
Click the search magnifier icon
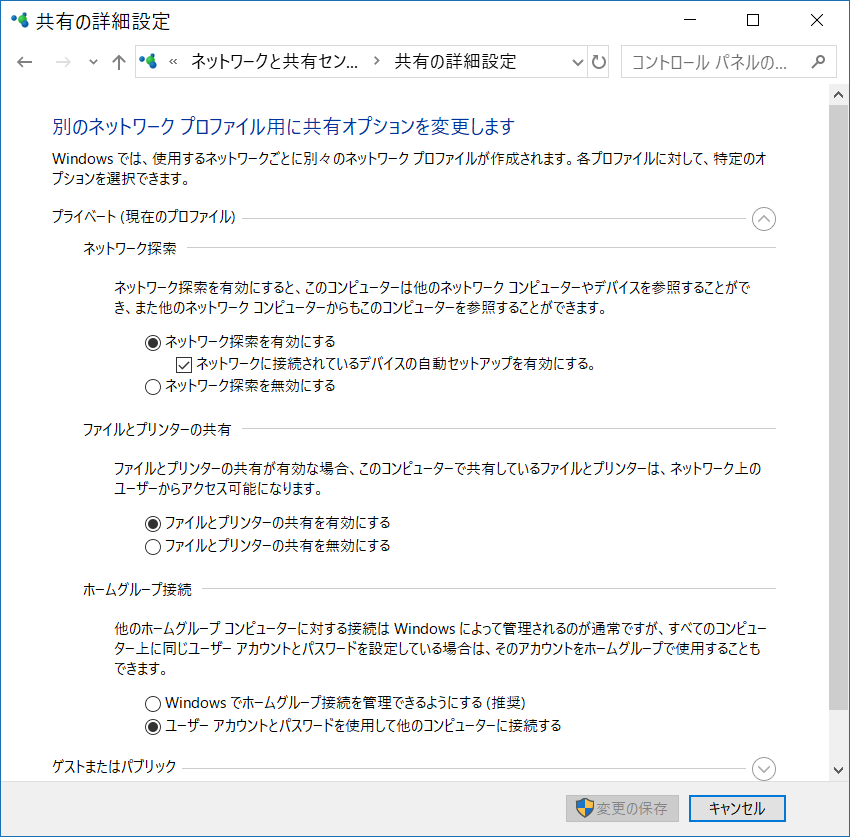(819, 62)
